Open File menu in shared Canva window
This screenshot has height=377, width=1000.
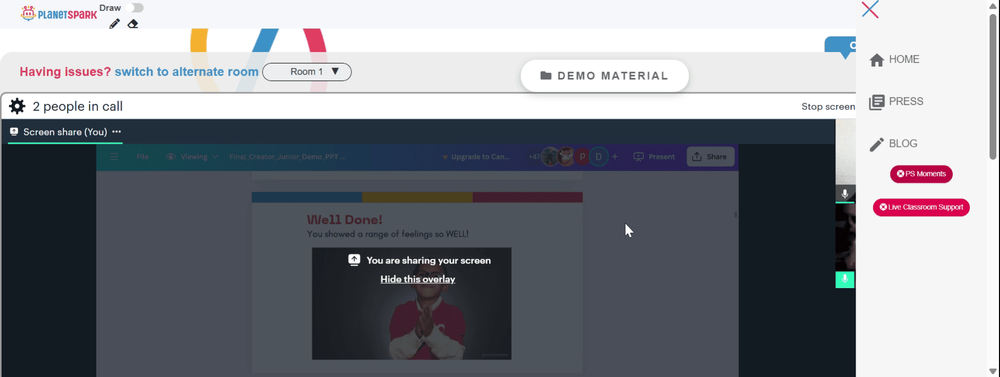pos(143,157)
